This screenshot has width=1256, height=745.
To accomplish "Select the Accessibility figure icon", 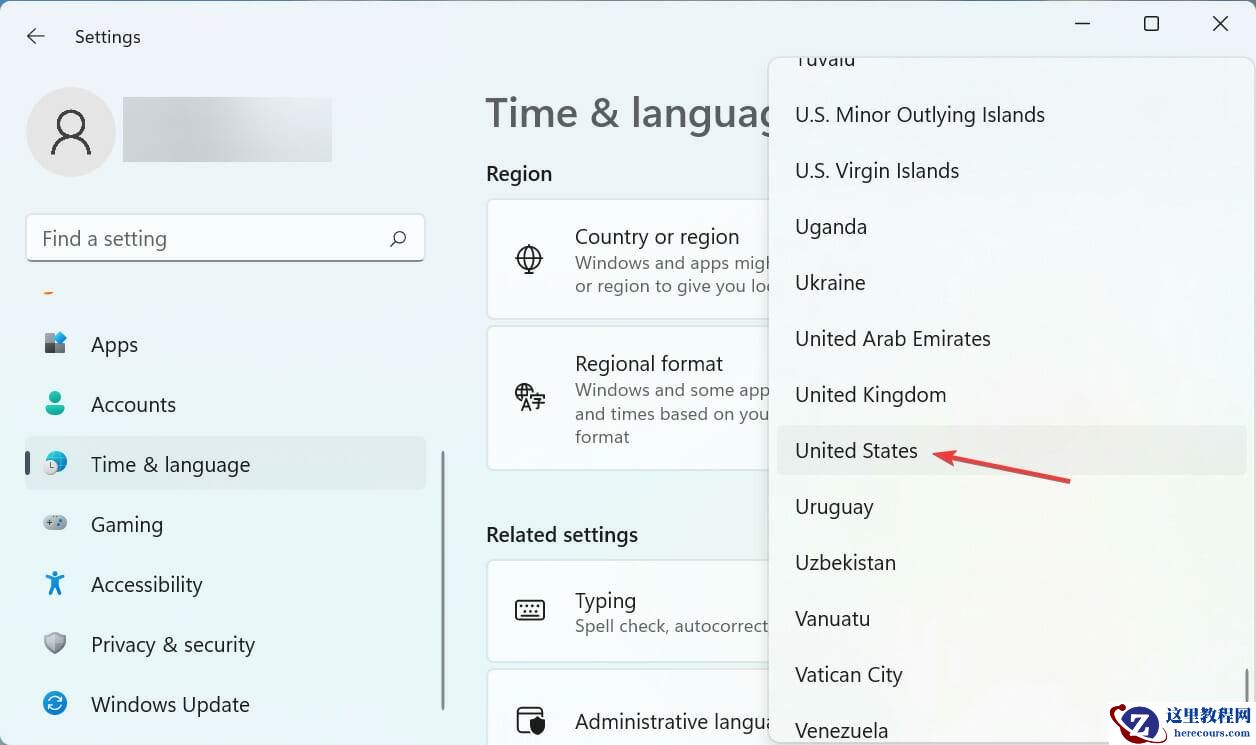I will [55, 583].
